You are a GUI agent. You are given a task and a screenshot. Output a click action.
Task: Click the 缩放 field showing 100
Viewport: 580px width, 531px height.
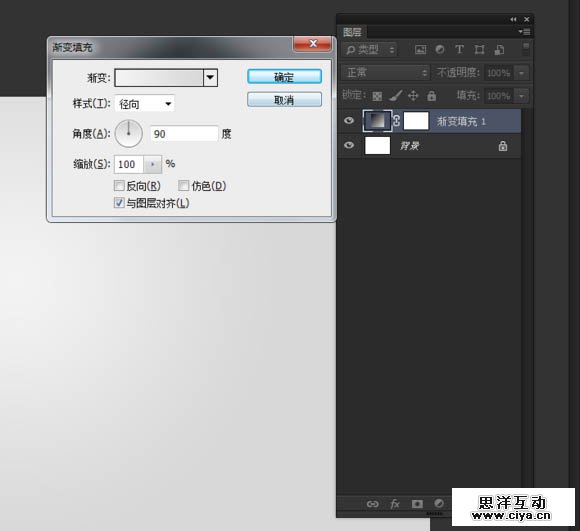(129, 164)
